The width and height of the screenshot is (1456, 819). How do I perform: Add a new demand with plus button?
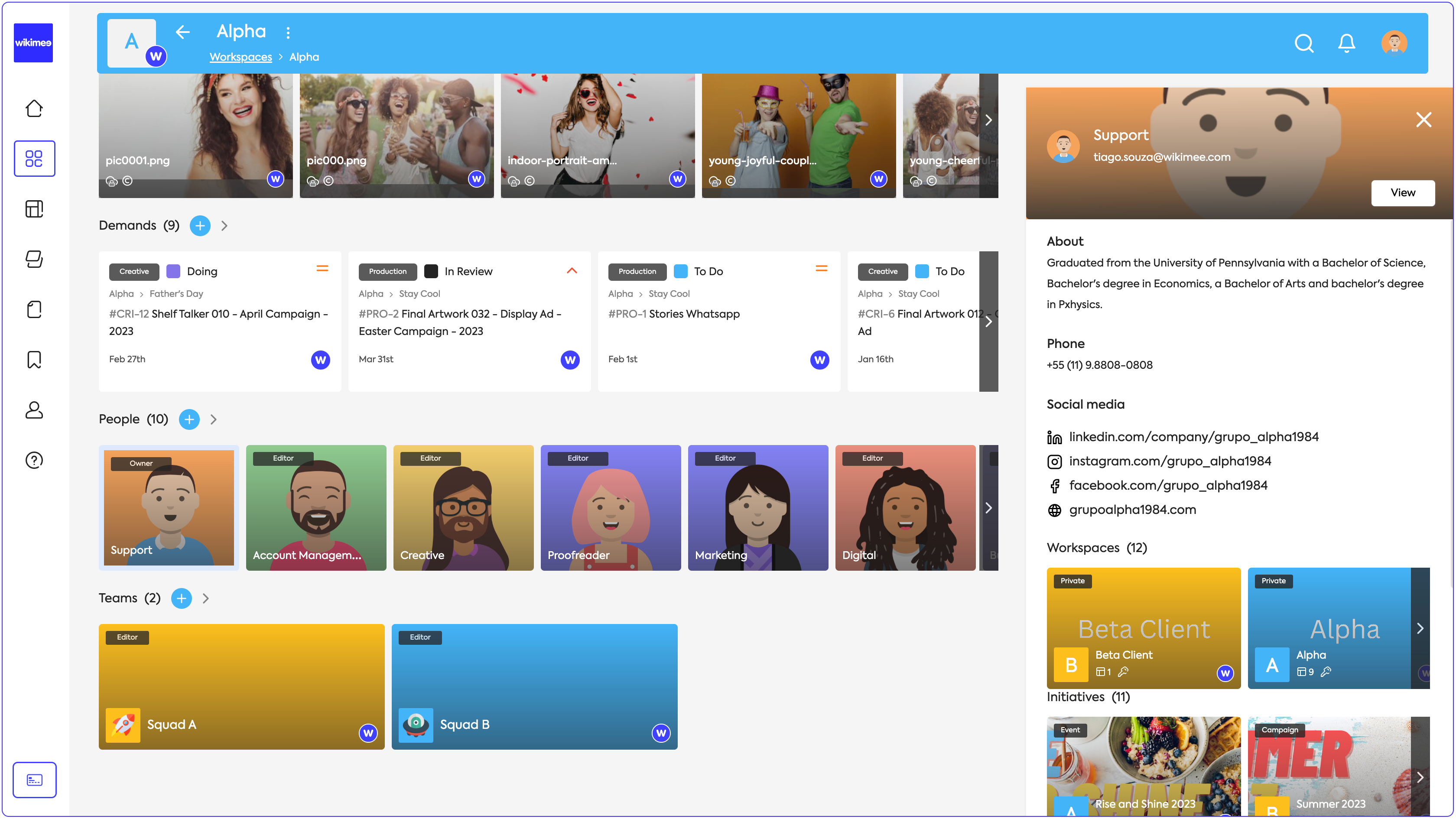(x=200, y=225)
